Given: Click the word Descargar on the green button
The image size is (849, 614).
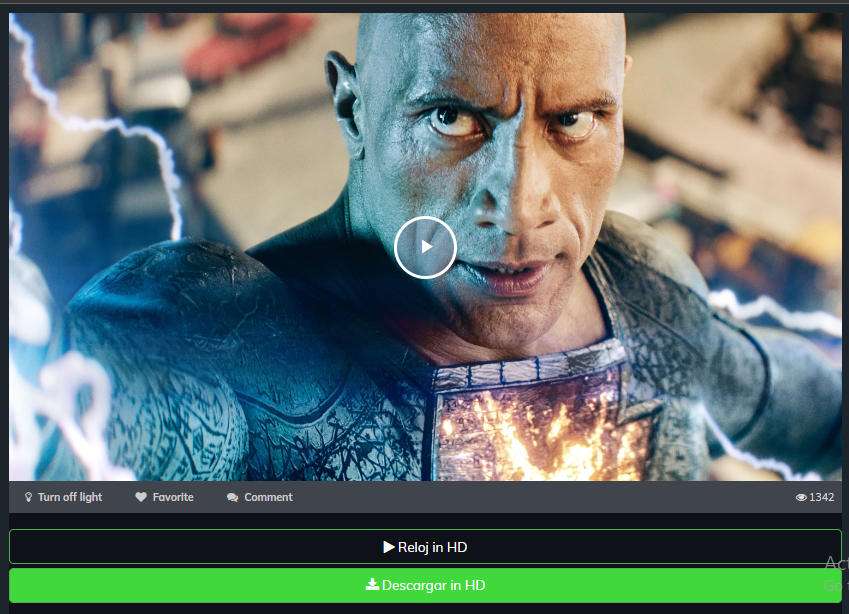Looking at the screenshot, I should 414,585.
